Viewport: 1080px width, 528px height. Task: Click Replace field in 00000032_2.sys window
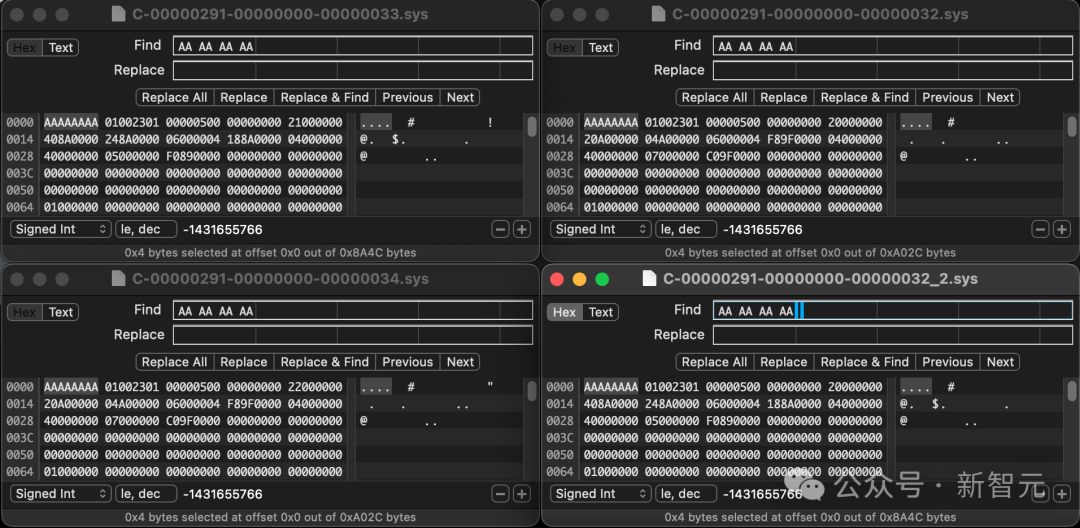point(893,335)
